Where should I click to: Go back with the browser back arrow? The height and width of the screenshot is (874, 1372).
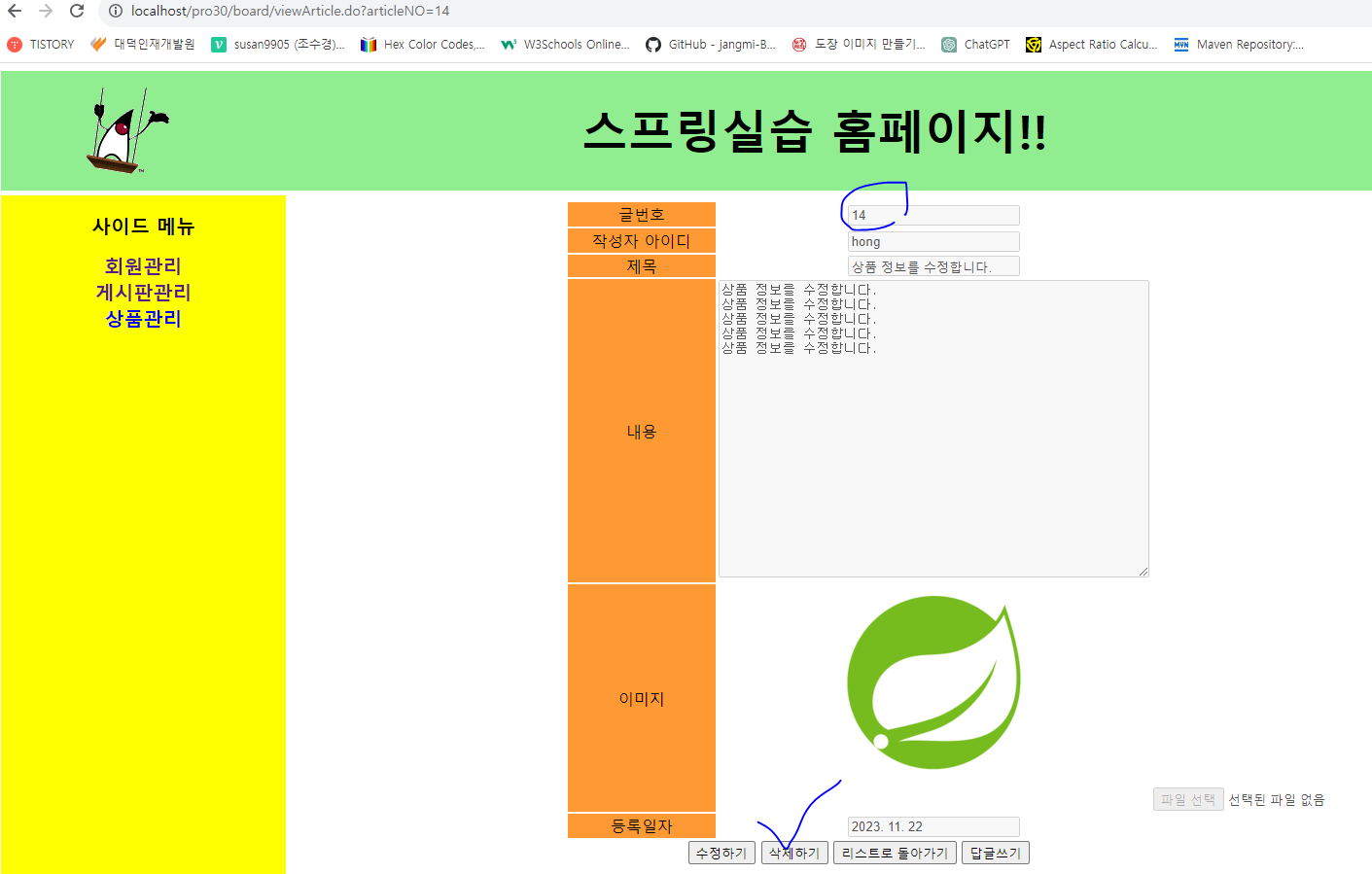(15, 11)
